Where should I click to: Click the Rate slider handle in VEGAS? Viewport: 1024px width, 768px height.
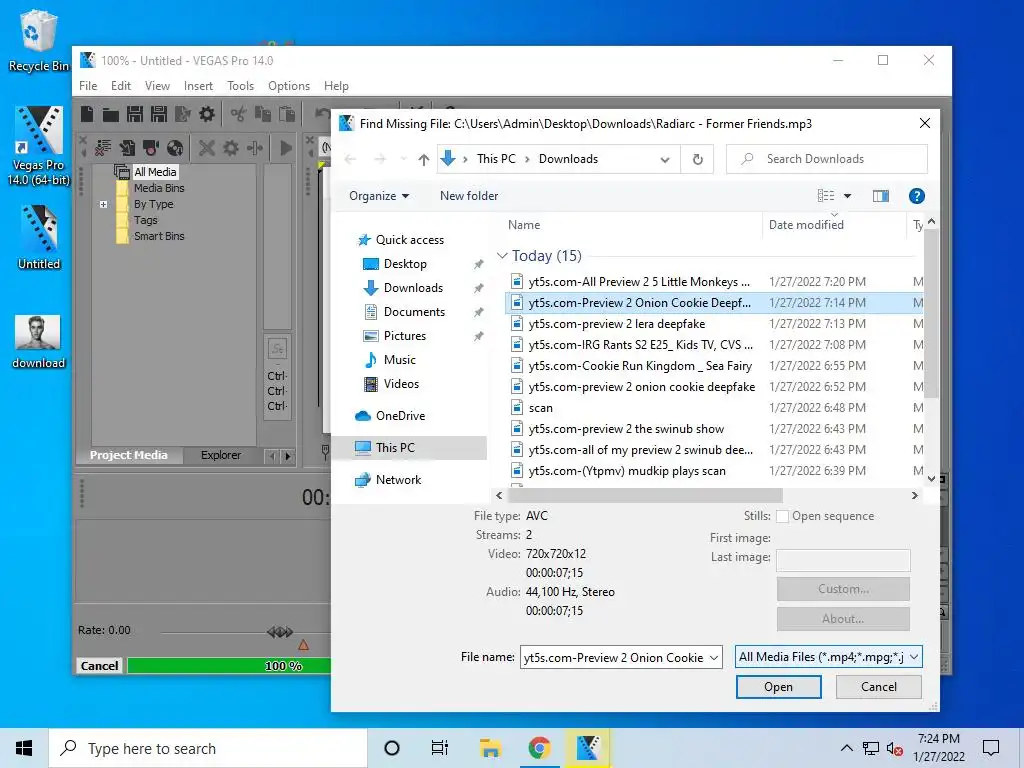click(x=280, y=632)
